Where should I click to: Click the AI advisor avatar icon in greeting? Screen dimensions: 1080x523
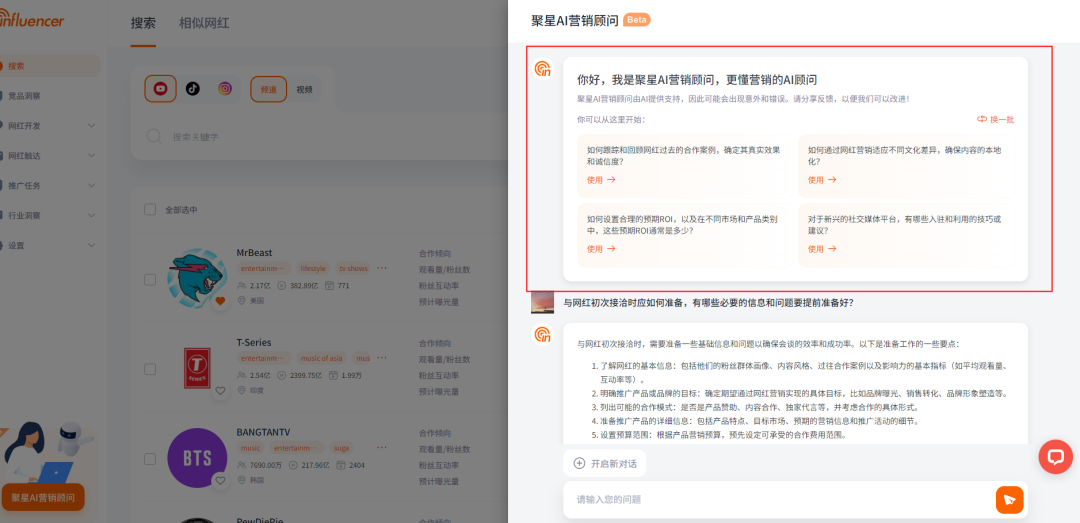point(543,68)
